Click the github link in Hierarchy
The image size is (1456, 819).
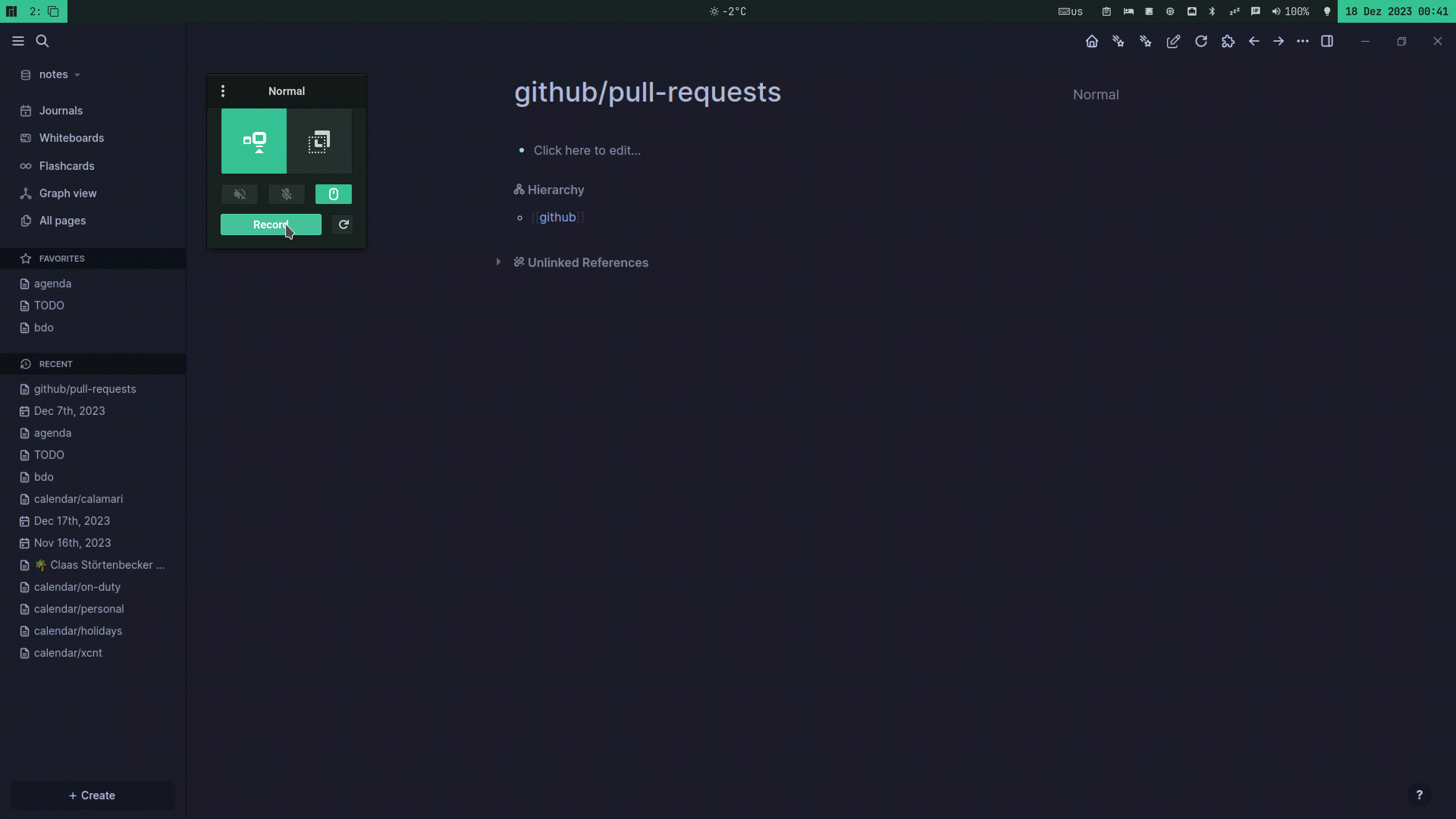click(557, 217)
